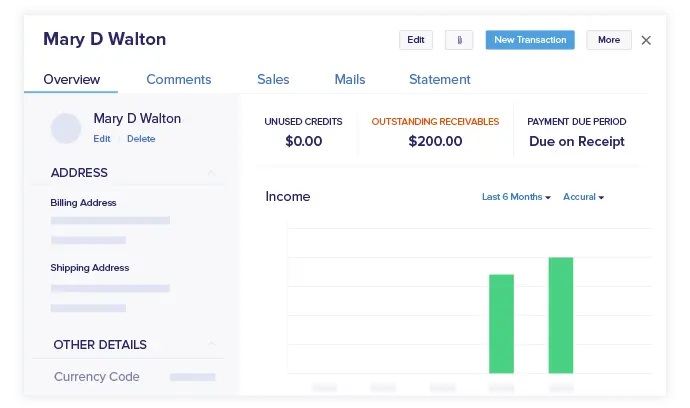
Task: Open the Sales tab
Action: click(273, 79)
